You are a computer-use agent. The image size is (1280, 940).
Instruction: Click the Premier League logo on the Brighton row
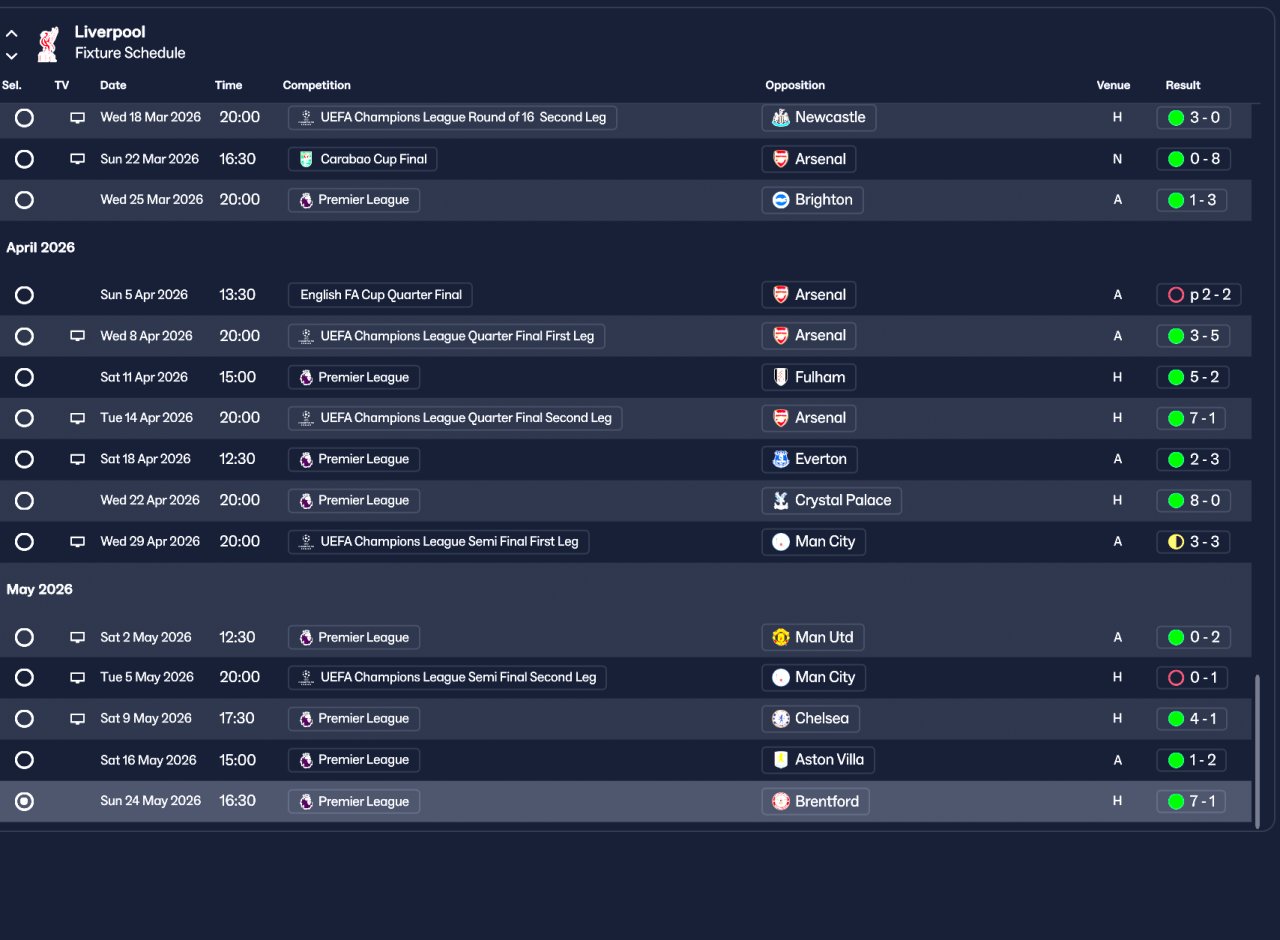(x=306, y=200)
